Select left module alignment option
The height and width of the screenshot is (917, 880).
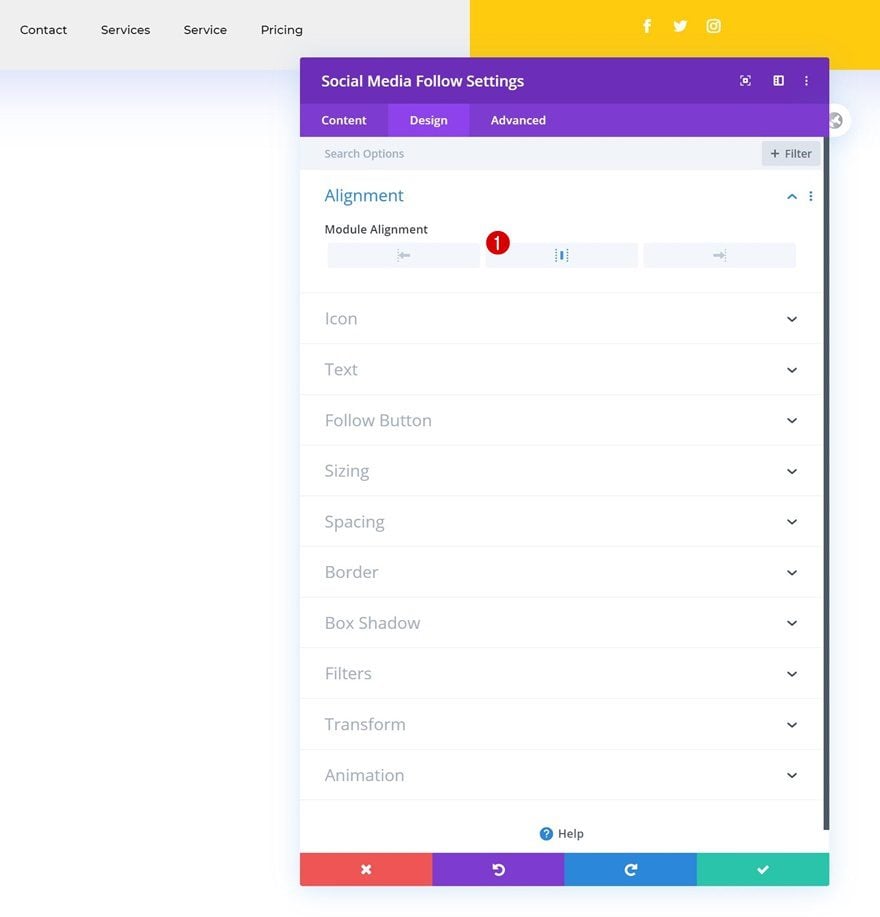click(x=403, y=255)
